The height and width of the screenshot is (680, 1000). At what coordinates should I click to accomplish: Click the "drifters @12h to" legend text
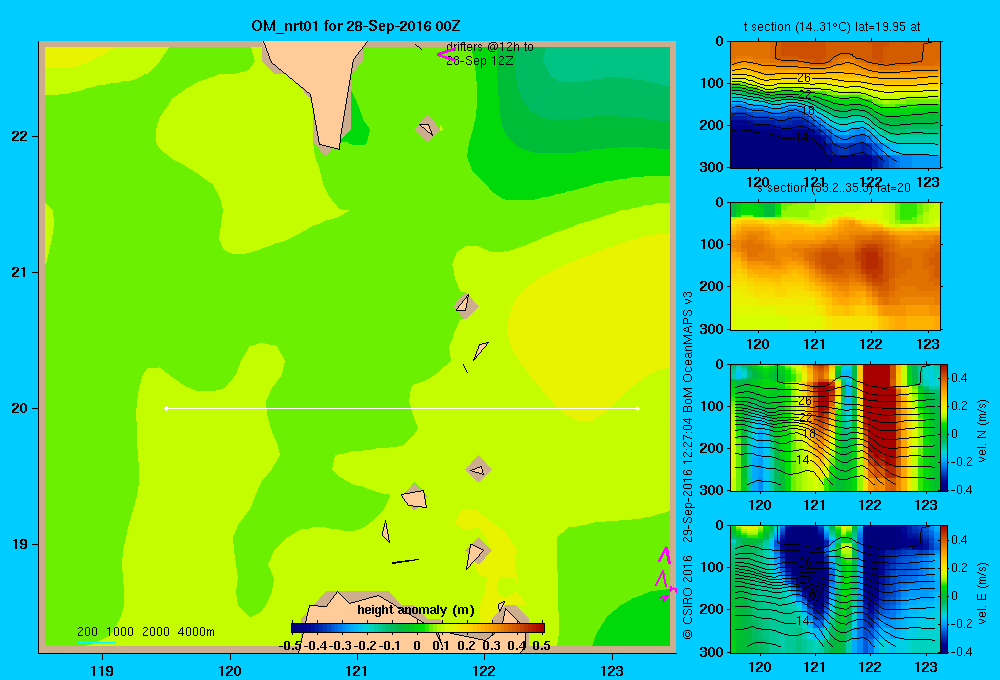(x=490, y=47)
